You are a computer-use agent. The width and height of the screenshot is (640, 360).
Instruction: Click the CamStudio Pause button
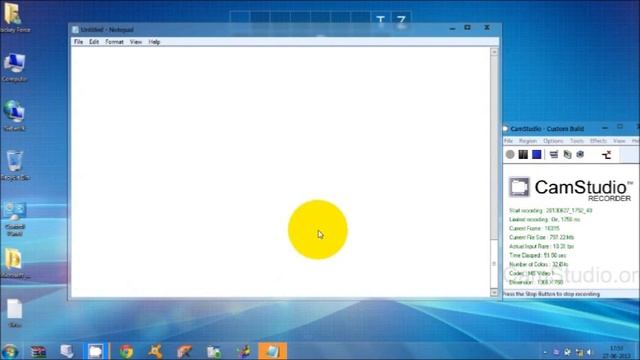pyautogui.click(x=523, y=155)
